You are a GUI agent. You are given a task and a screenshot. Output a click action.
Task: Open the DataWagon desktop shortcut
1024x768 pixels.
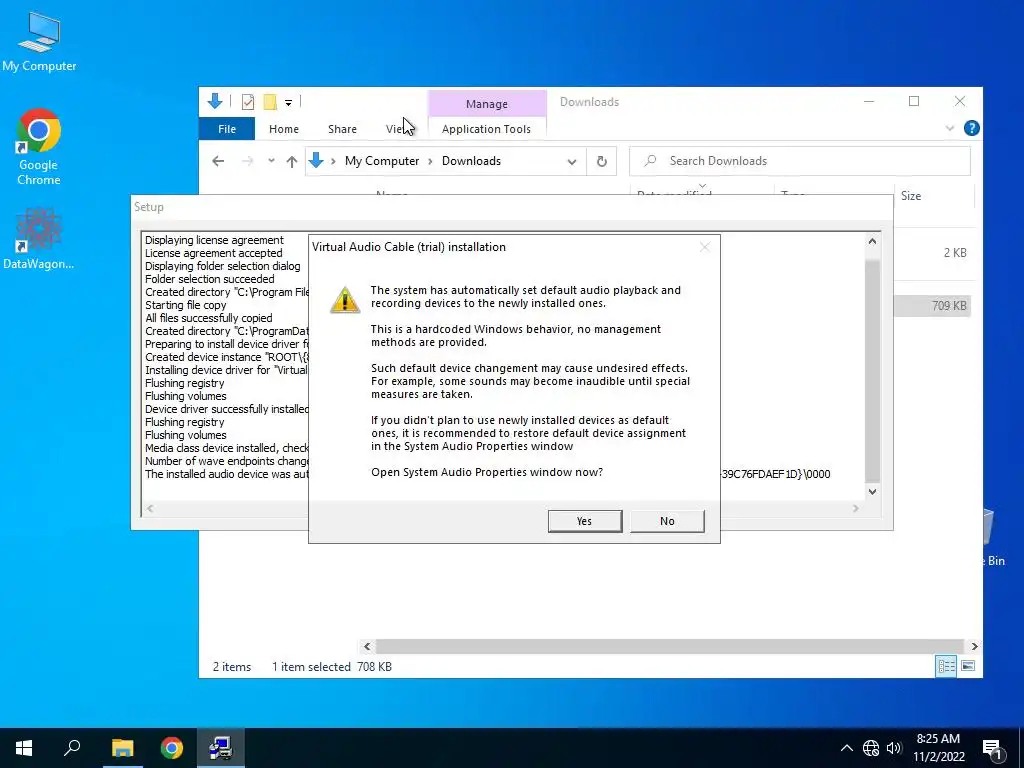point(39,238)
